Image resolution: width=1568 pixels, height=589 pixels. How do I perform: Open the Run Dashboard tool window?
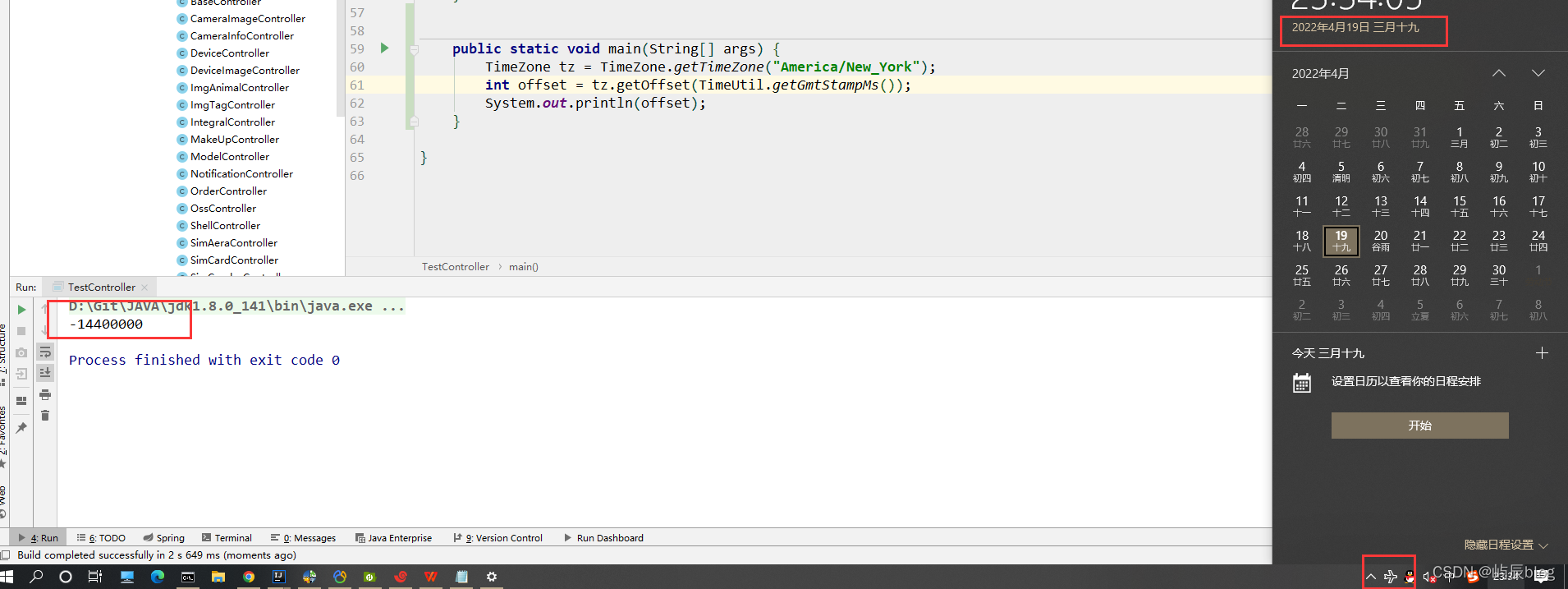click(603, 538)
